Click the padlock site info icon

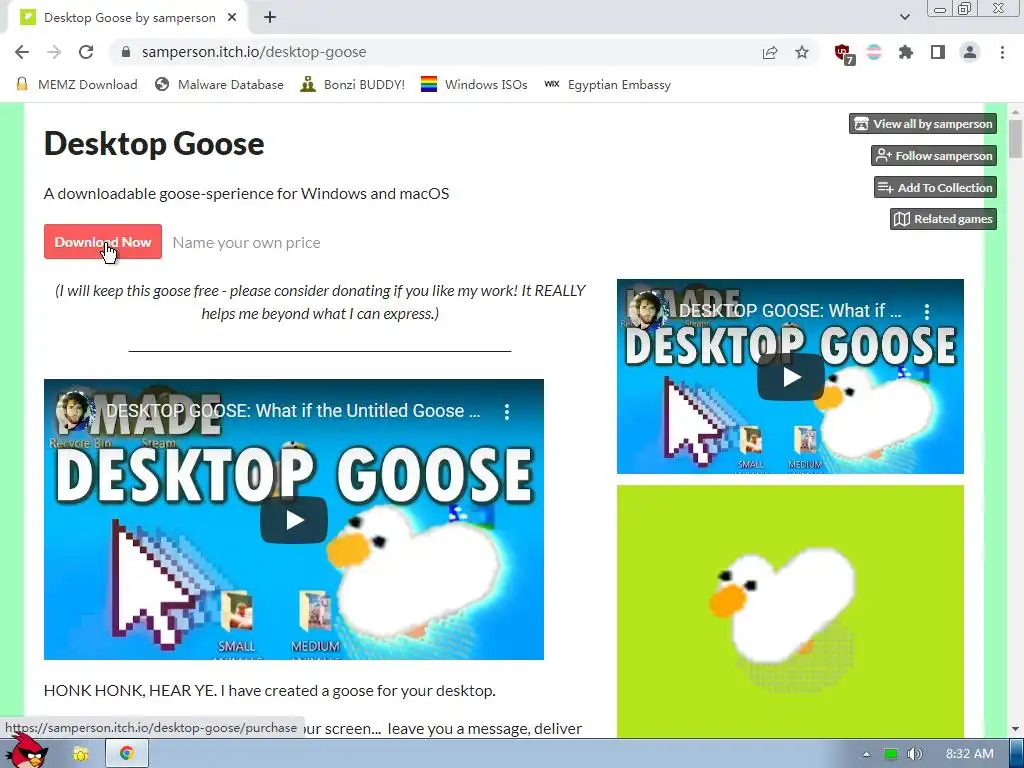[x=127, y=52]
